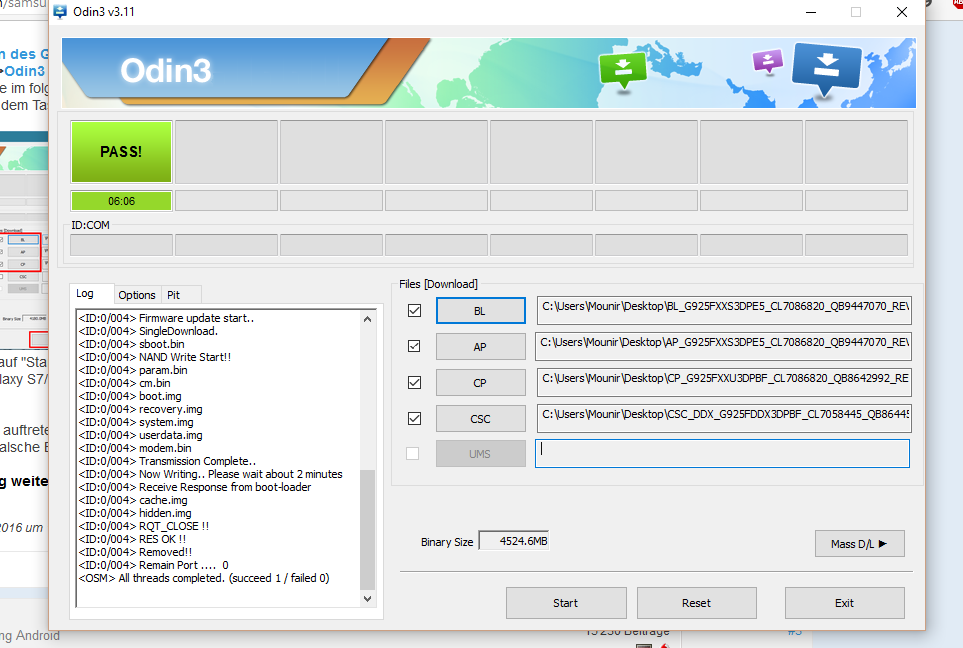Viewport: 963px width, 648px height.
Task: Click the log scrollbar down arrow
Action: 367,599
